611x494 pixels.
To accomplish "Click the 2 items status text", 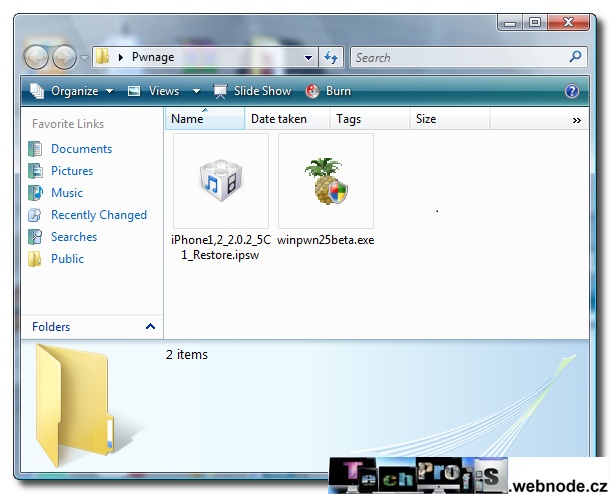I will coord(187,354).
